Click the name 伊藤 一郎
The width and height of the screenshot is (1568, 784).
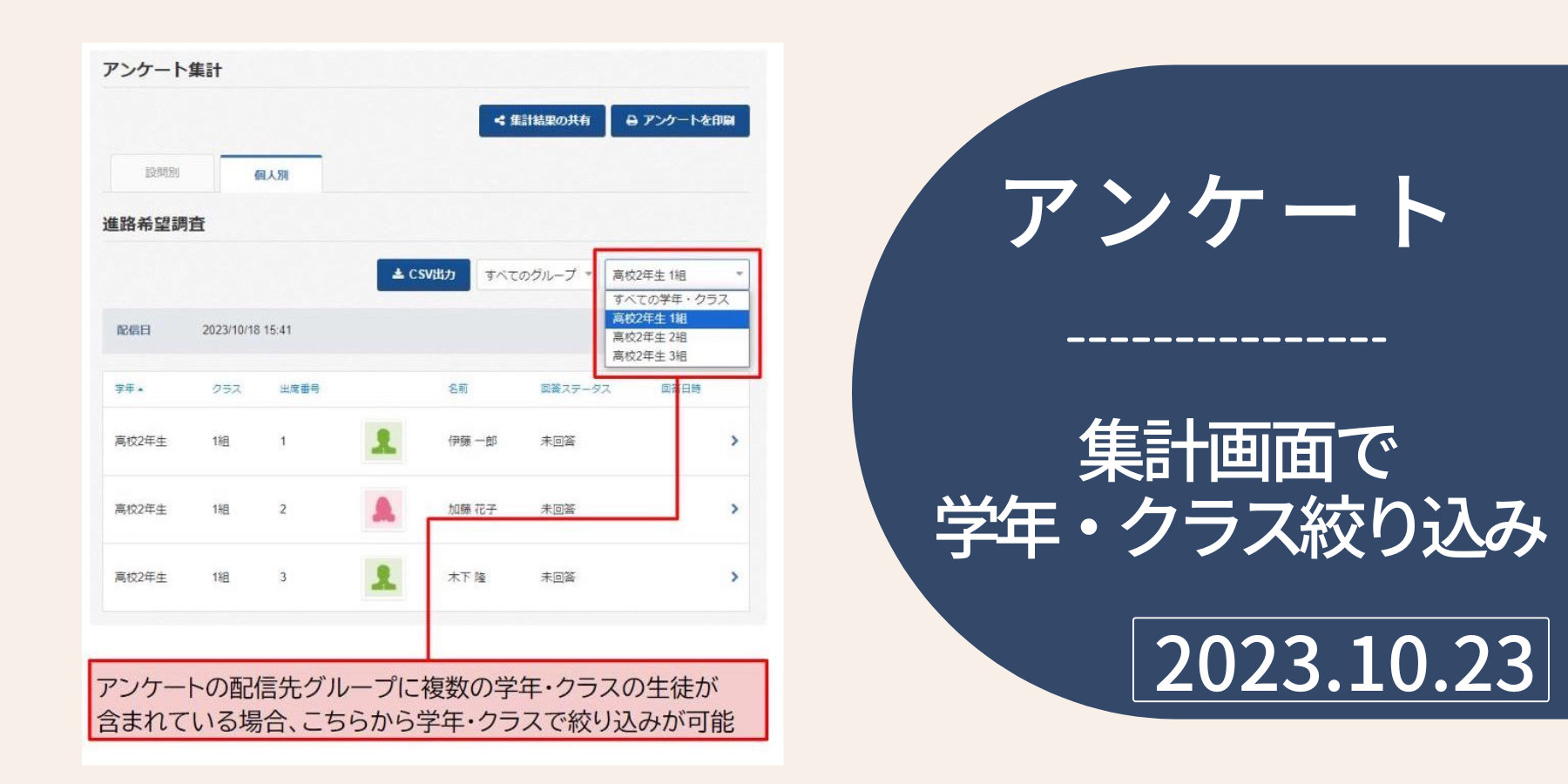[x=472, y=441]
